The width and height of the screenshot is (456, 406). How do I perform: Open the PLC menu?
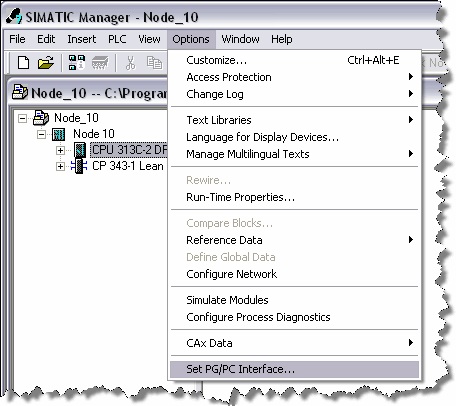tap(117, 39)
